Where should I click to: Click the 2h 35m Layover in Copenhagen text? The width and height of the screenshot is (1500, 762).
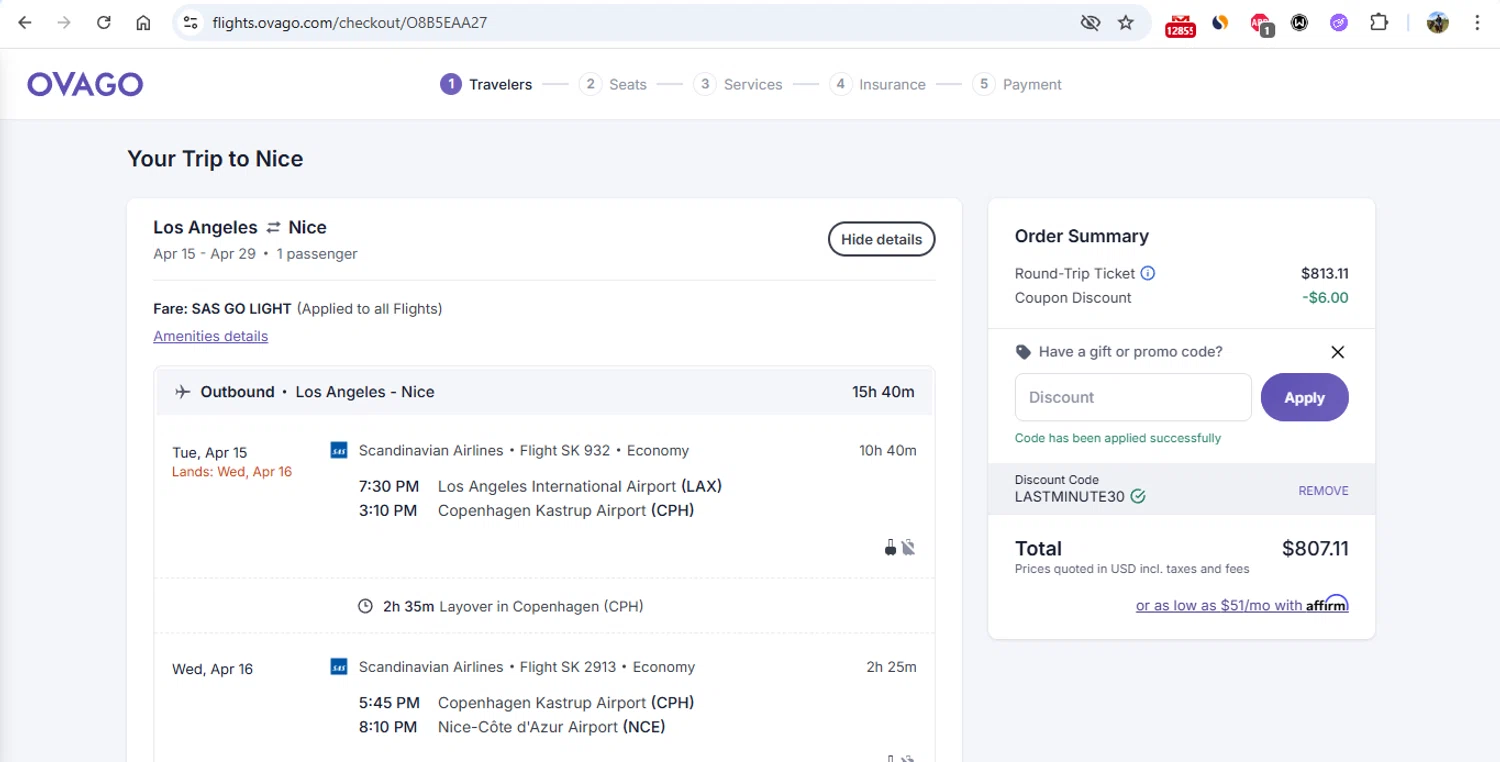coord(513,606)
